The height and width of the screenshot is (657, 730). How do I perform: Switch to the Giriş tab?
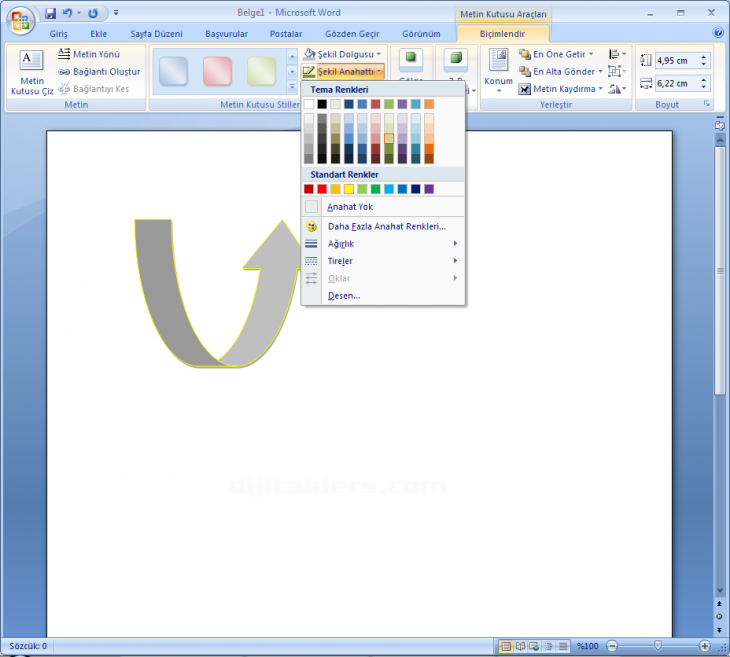click(x=59, y=34)
